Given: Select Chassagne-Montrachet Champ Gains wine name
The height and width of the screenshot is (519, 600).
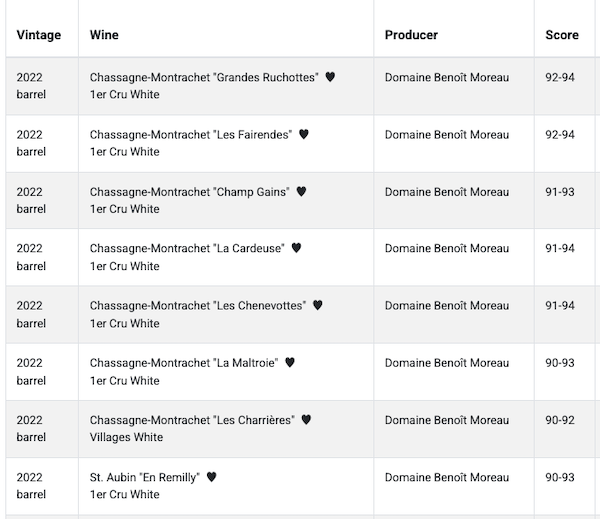Looking at the screenshot, I should [x=189, y=191].
